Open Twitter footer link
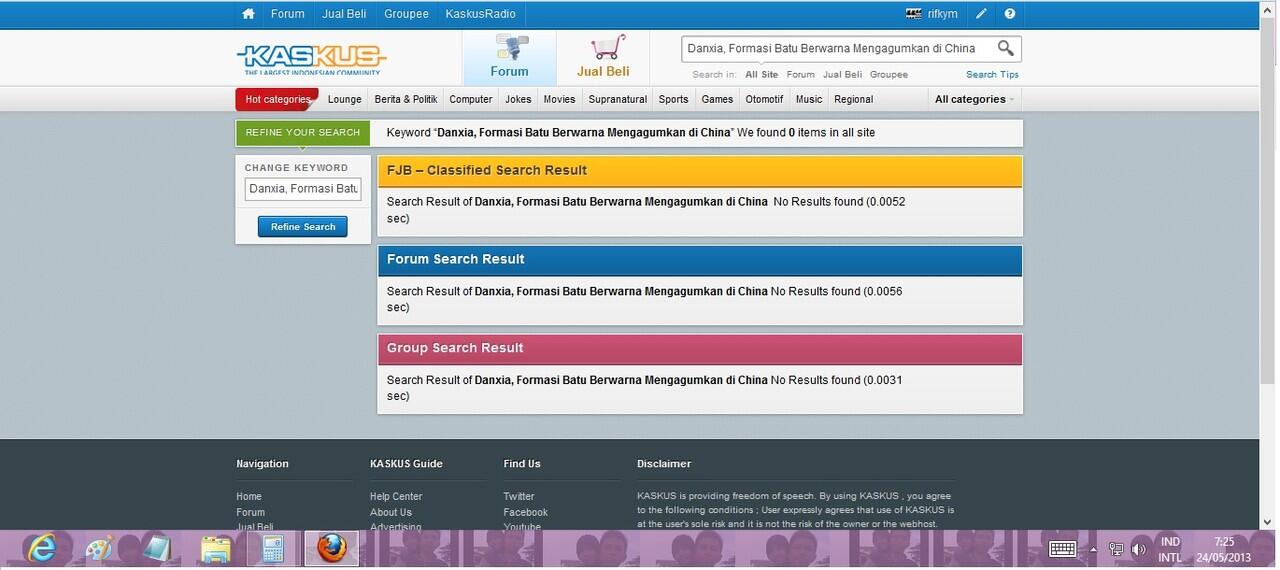The width and height of the screenshot is (1280, 570). pos(519,496)
